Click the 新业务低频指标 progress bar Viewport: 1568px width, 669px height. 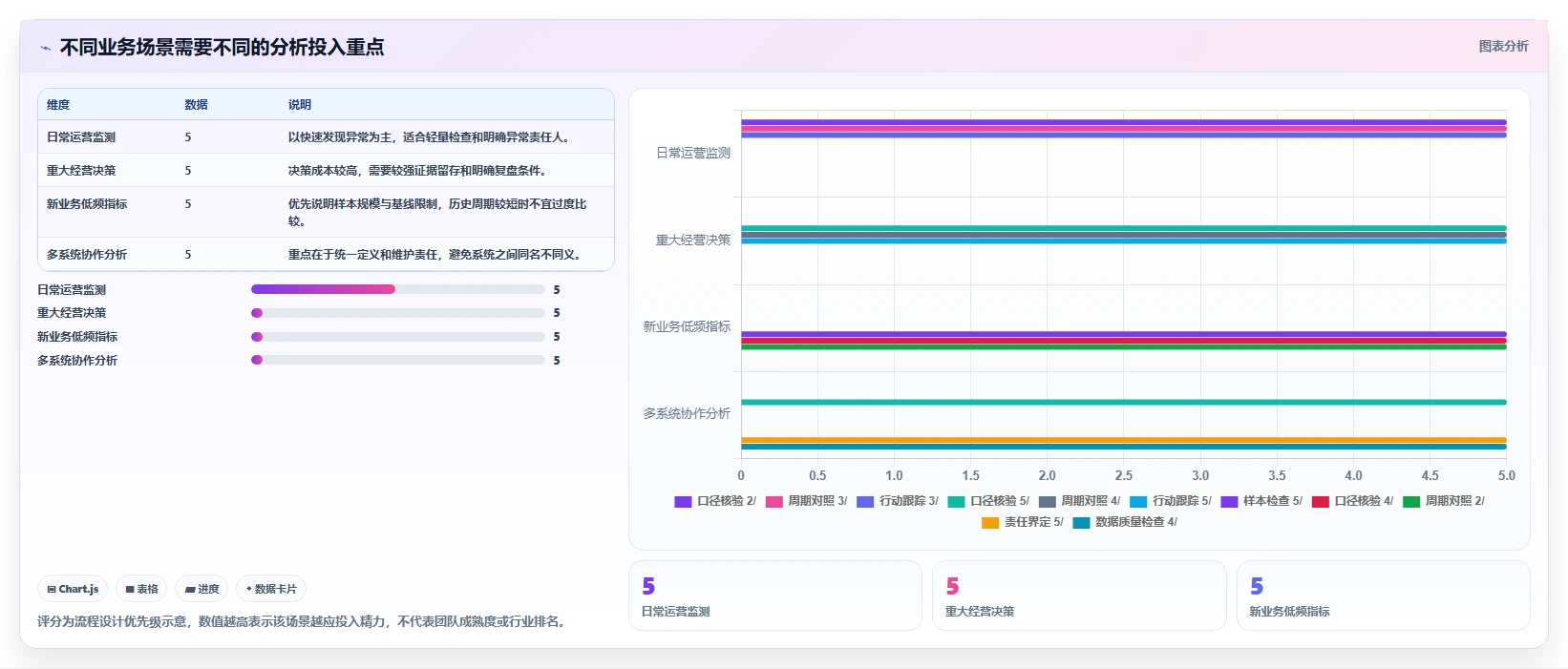tap(398, 337)
